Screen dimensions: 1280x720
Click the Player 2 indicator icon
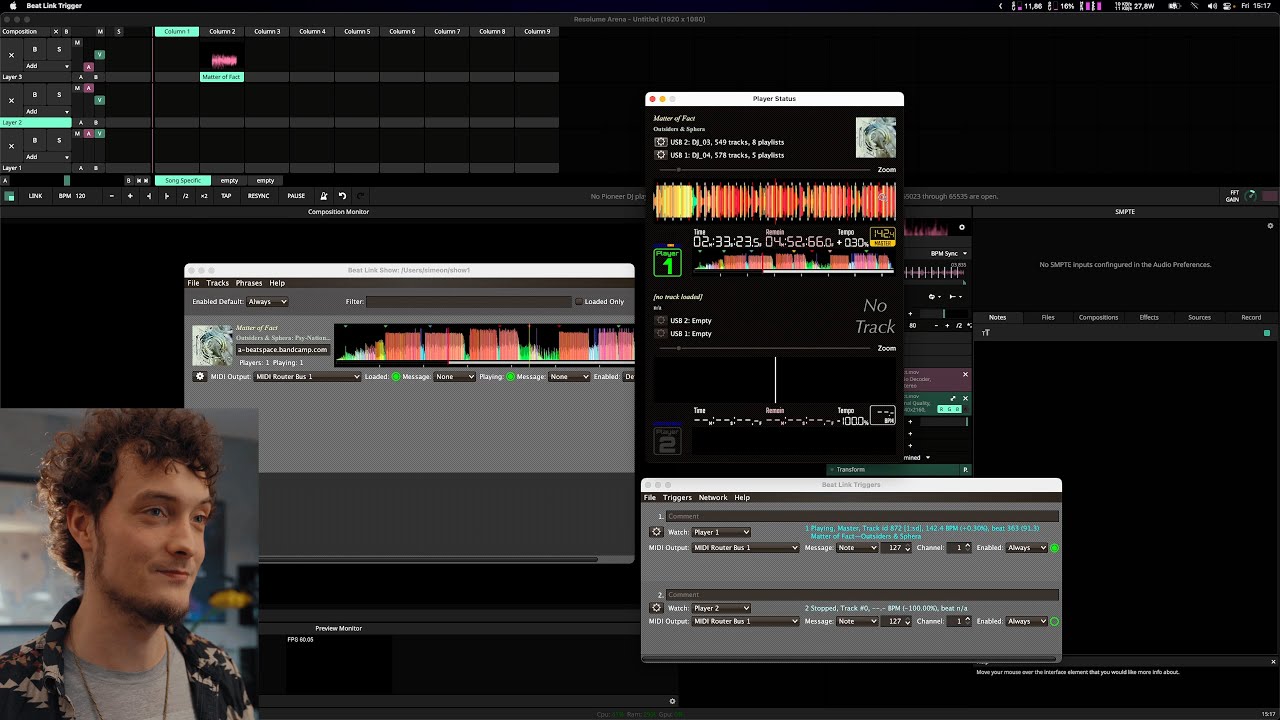667,439
